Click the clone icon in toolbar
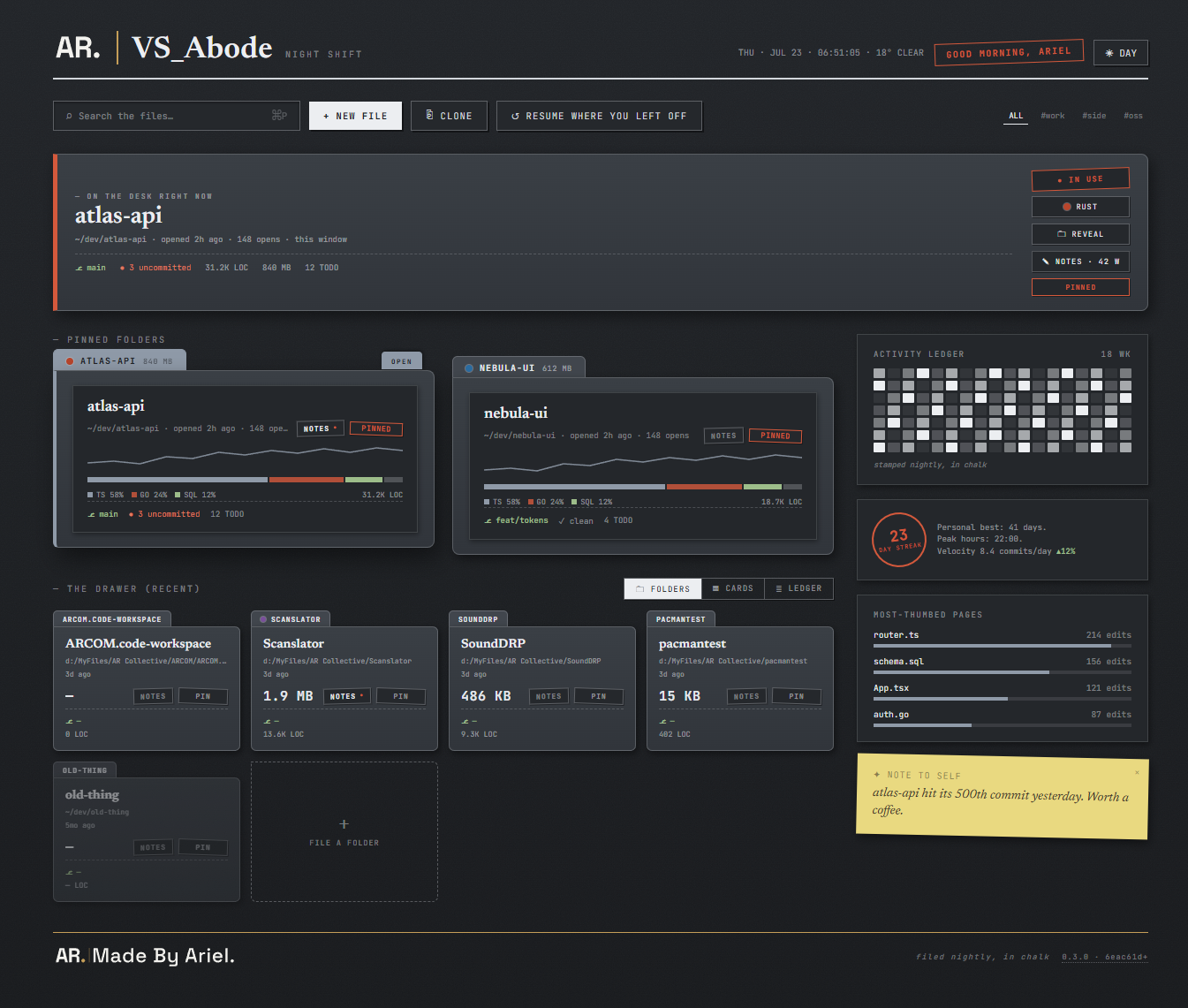This screenshot has width=1188, height=1008. coord(429,116)
